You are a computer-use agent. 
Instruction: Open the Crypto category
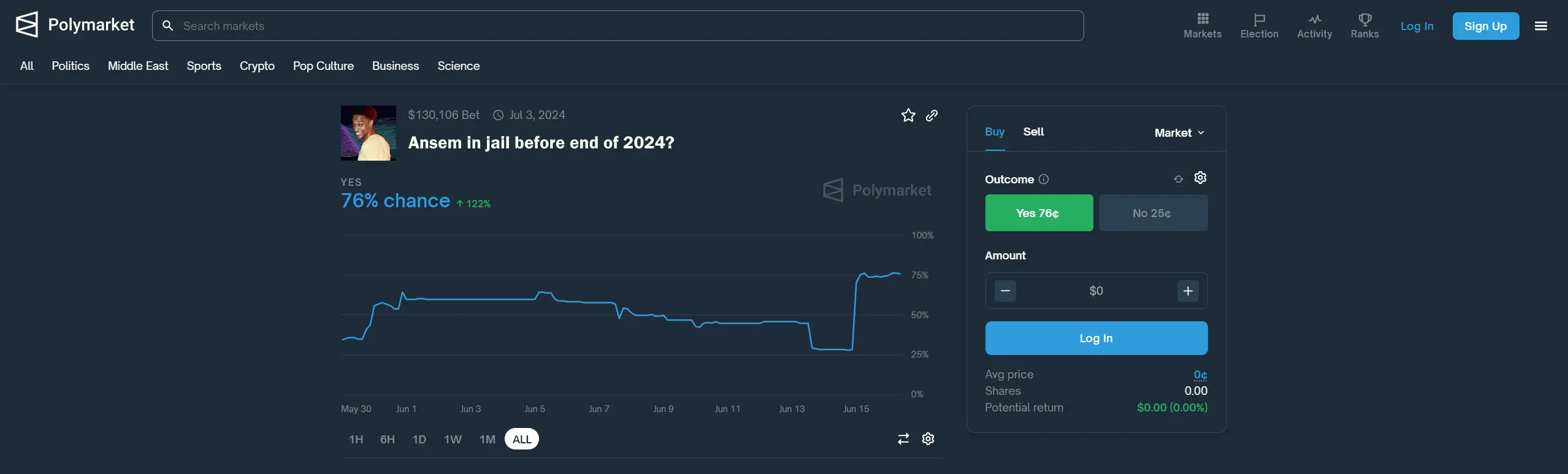[257, 66]
